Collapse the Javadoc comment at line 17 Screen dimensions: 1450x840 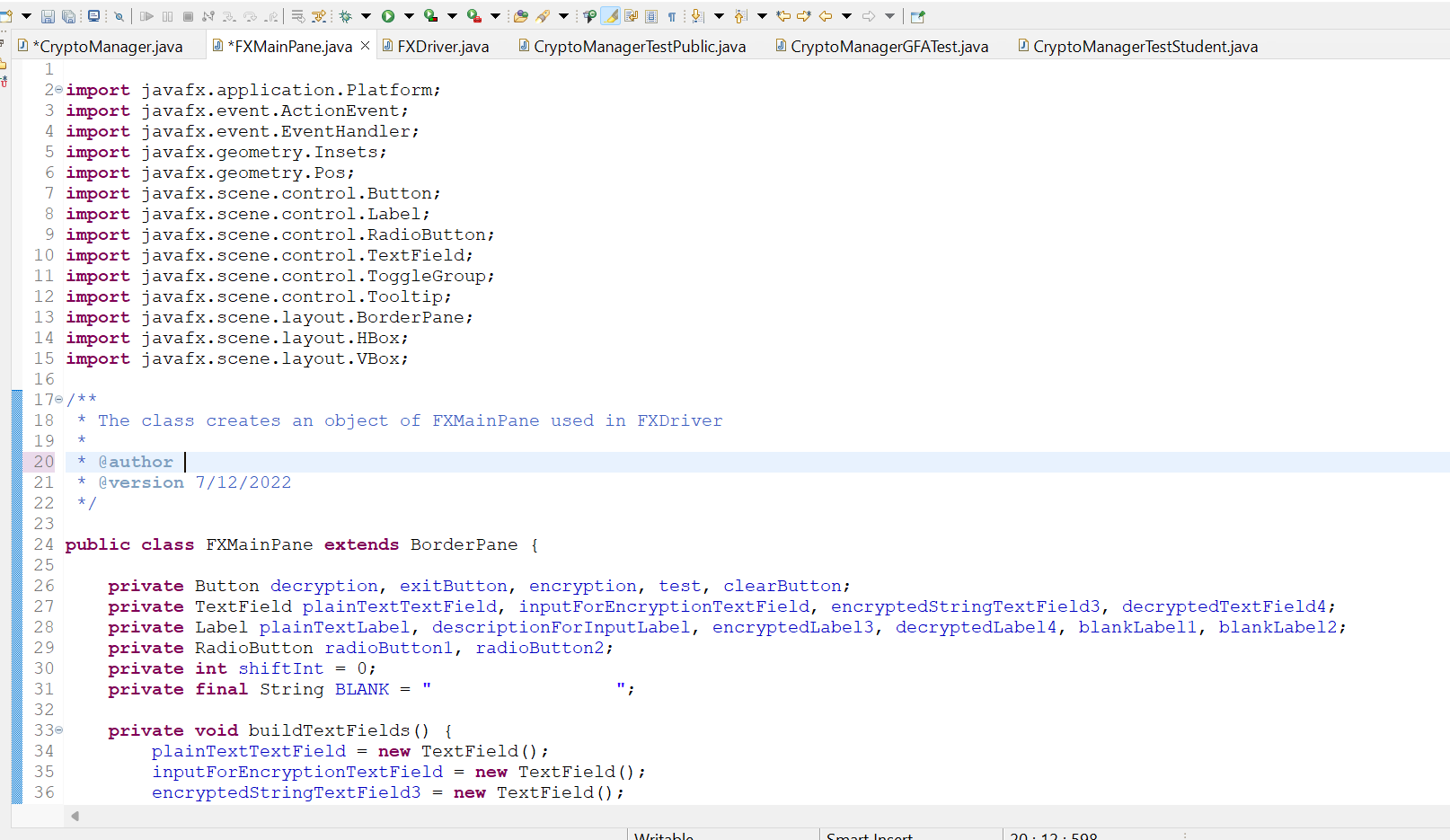point(58,400)
